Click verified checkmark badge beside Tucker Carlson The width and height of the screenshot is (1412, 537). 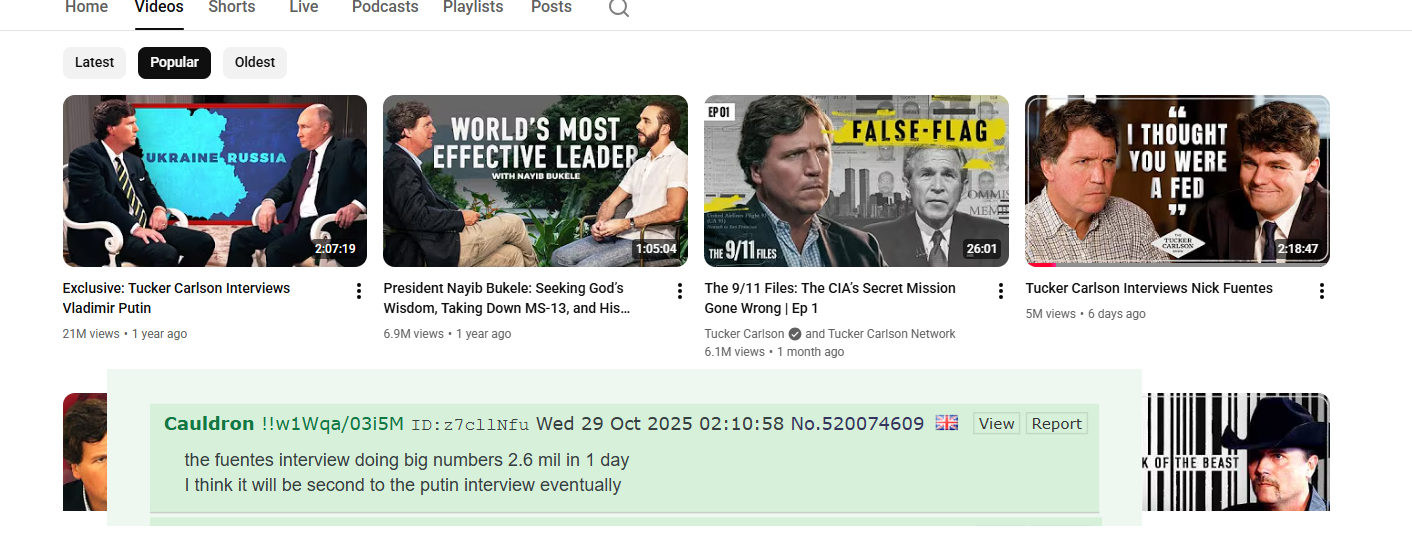coord(795,334)
